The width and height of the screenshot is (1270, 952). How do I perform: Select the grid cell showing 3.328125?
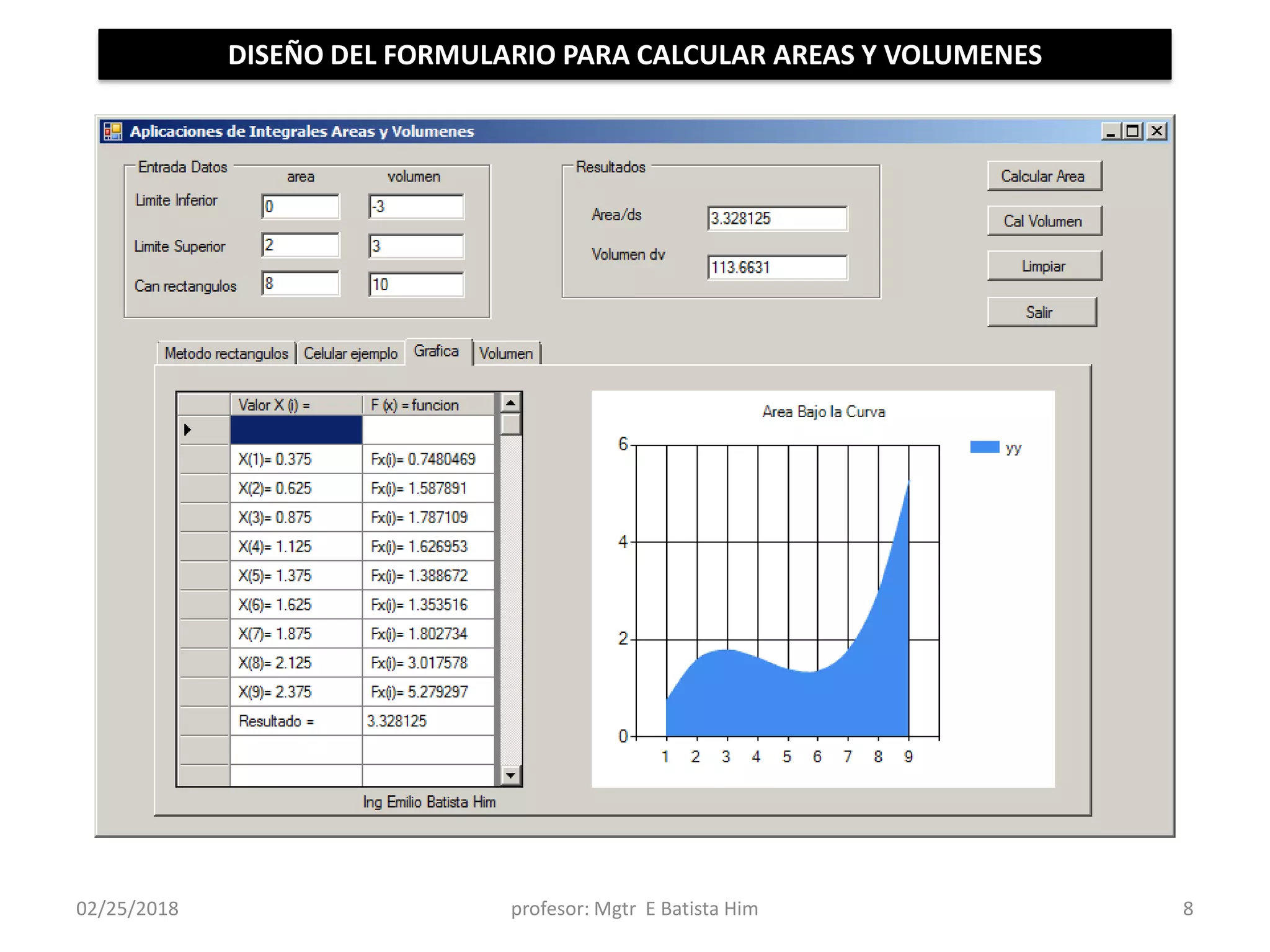[428, 721]
